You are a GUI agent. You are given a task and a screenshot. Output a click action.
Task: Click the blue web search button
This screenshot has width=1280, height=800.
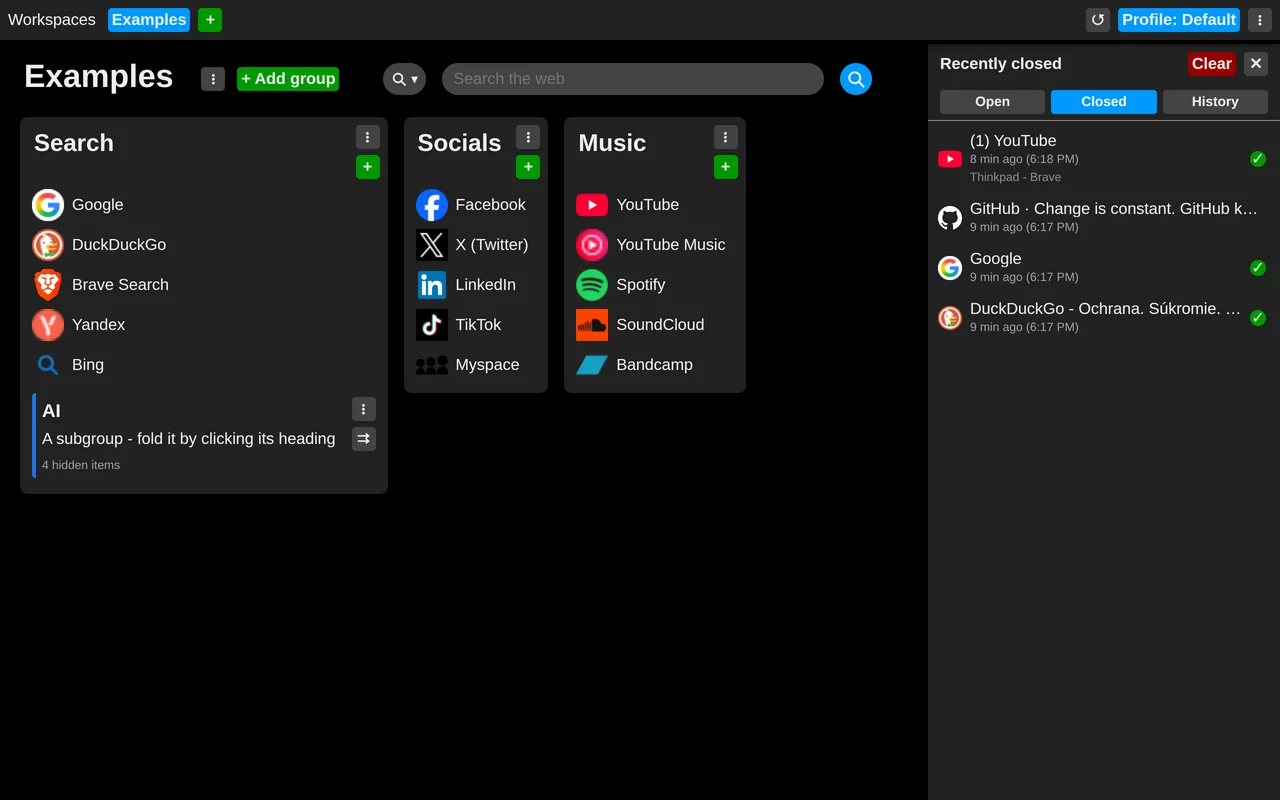click(856, 79)
